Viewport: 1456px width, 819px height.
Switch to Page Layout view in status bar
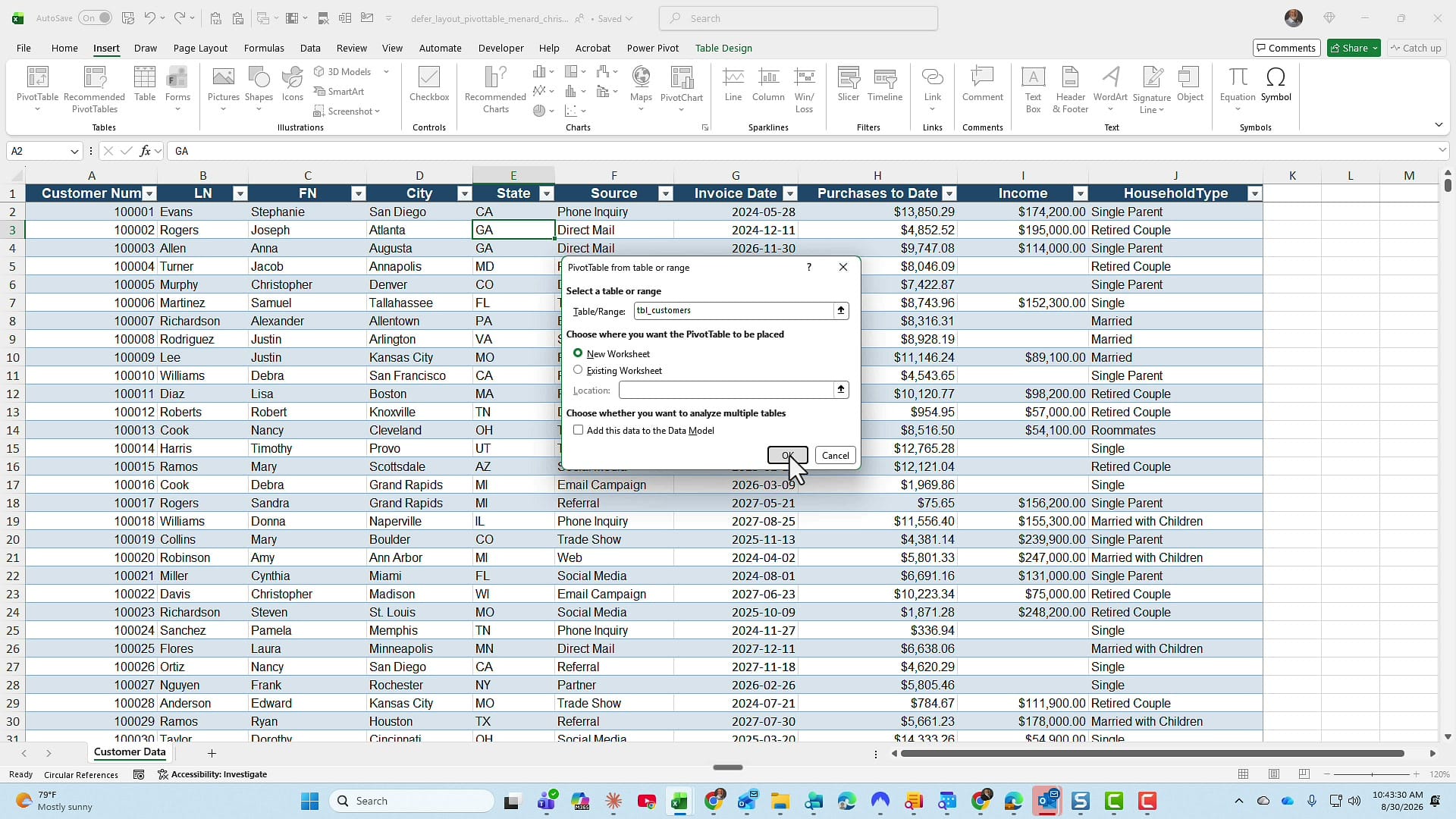tap(1274, 774)
